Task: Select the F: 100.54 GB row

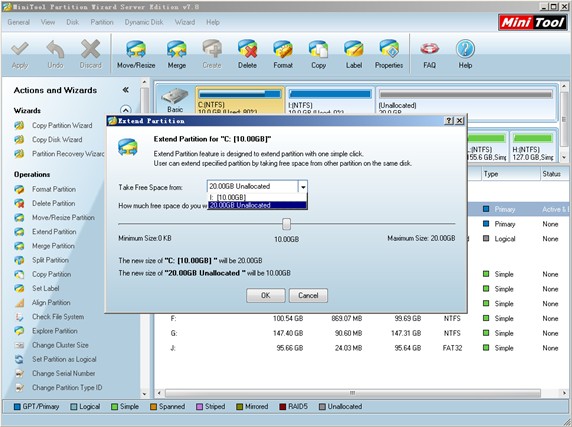Action: [x=361, y=318]
